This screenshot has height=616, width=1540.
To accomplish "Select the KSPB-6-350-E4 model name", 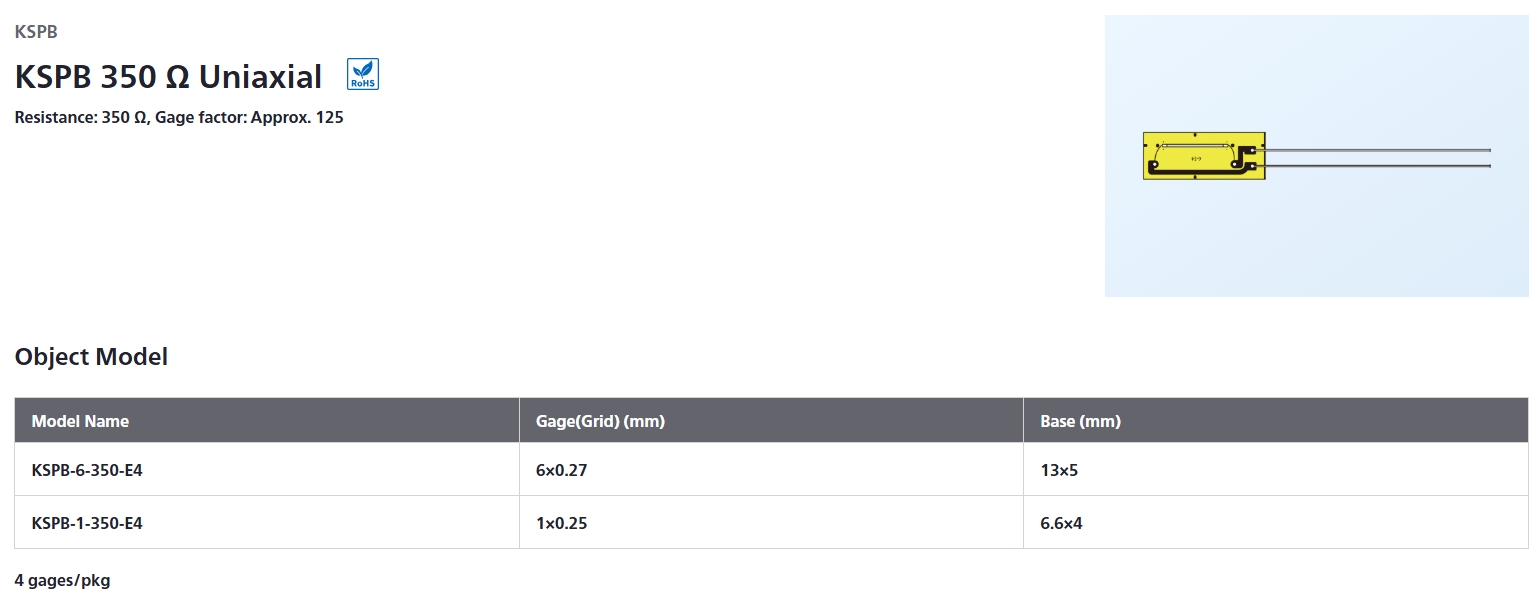I will point(87,469).
